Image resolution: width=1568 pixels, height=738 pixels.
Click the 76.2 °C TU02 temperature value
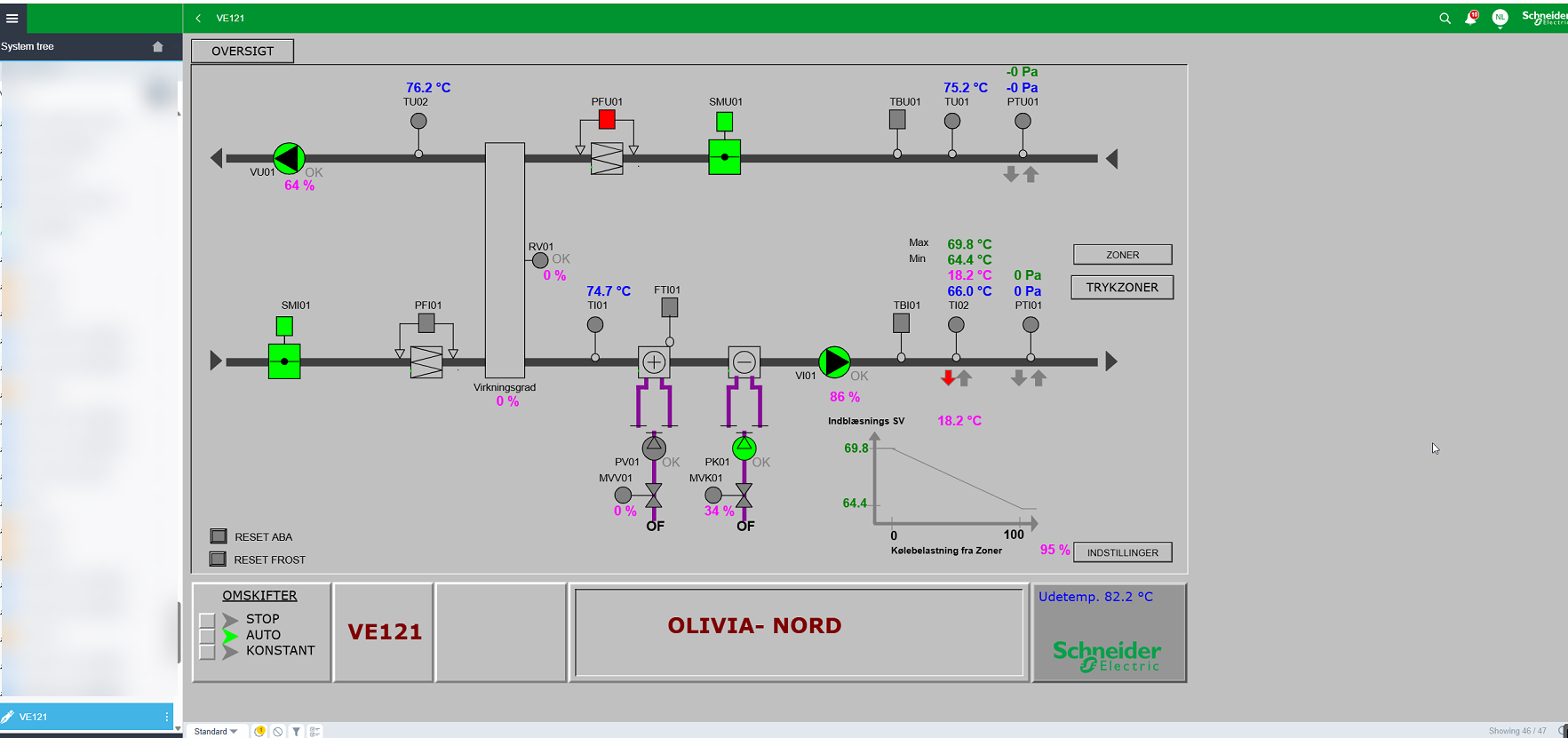[428, 88]
